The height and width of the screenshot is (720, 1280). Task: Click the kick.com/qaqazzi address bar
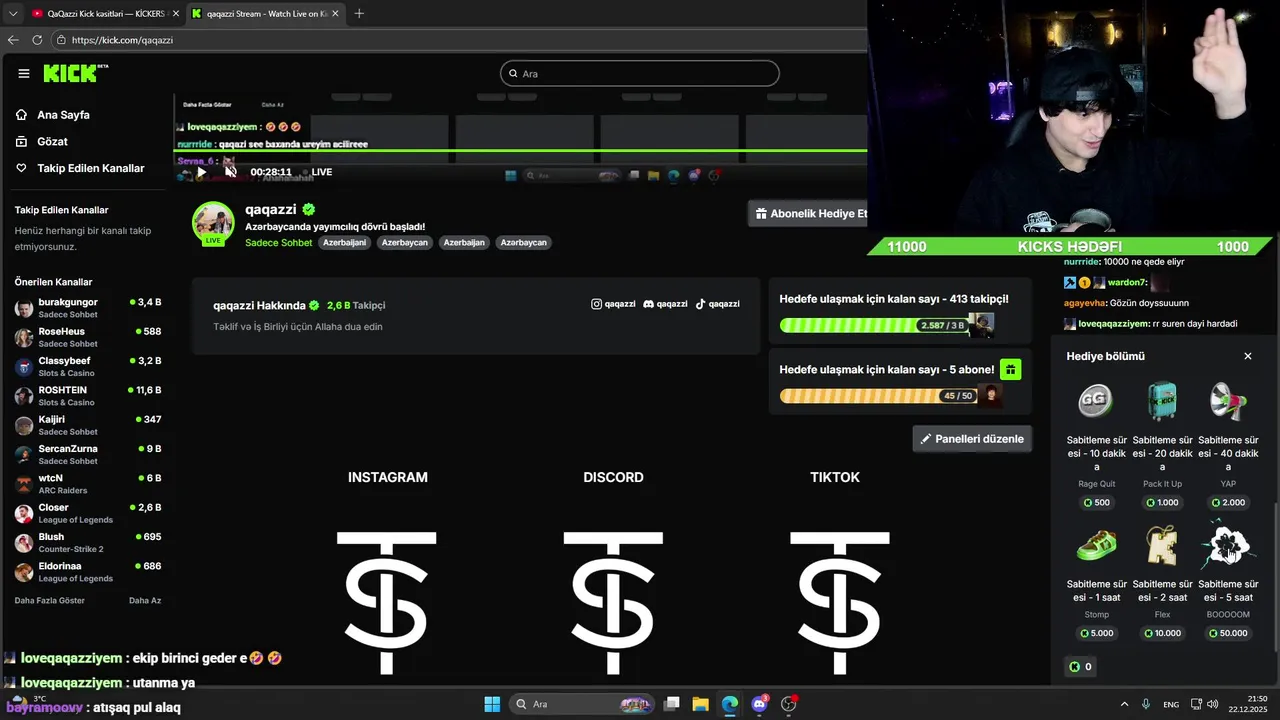[460, 40]
